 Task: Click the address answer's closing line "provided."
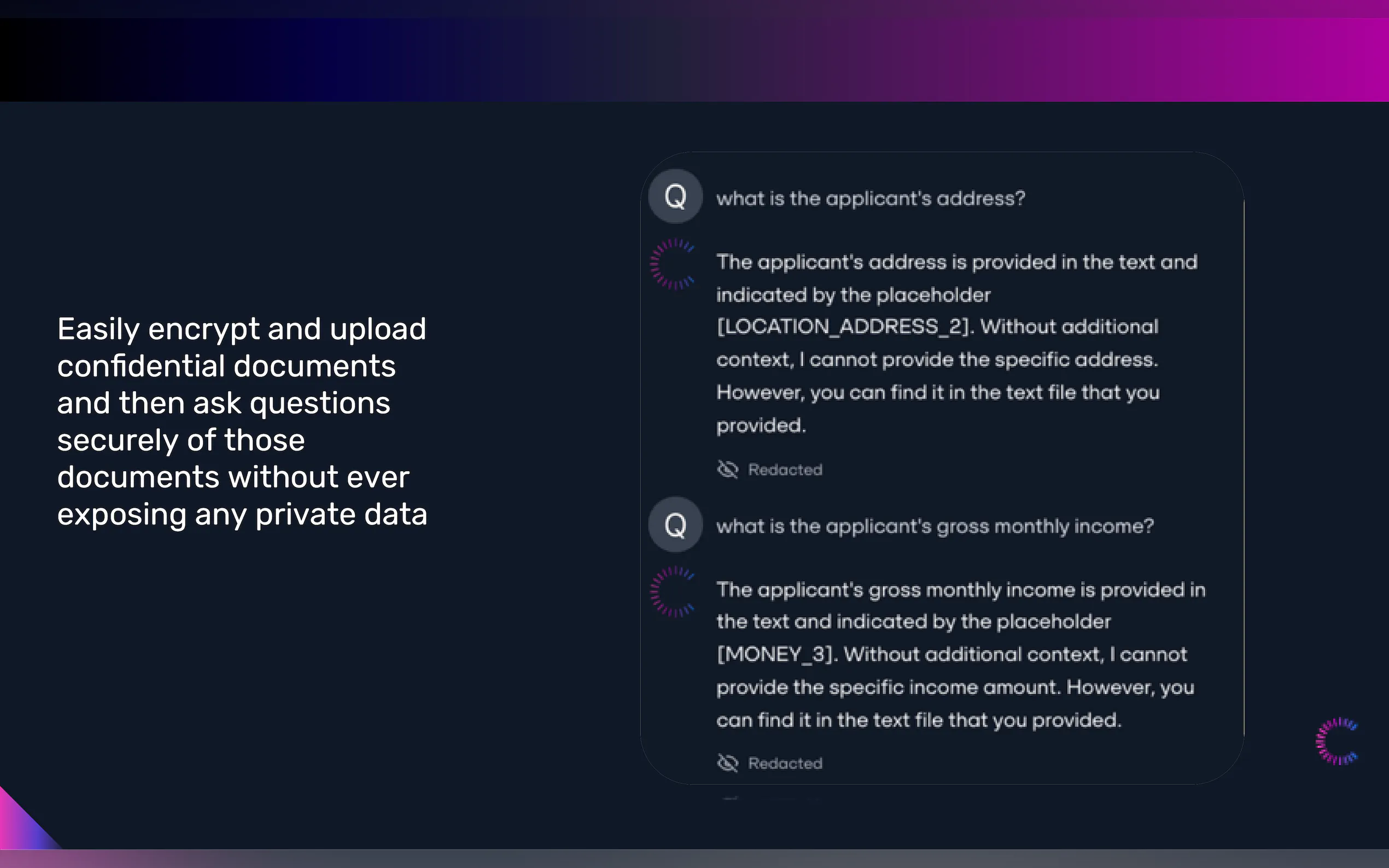(x=761, y=425)
